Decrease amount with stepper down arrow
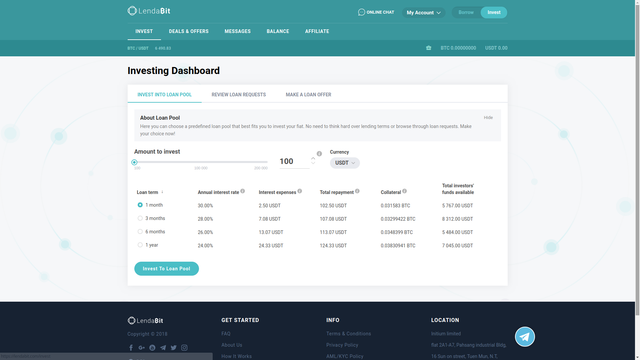Viewport: 640px width, 360px height. tap(313, 163)
